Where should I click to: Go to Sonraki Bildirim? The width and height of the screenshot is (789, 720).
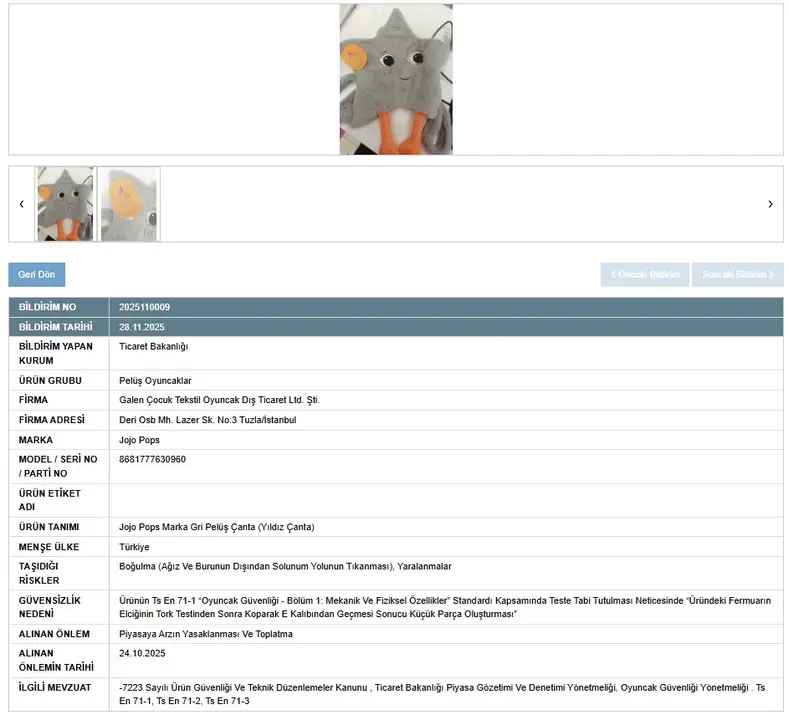[x=737, y=275]
